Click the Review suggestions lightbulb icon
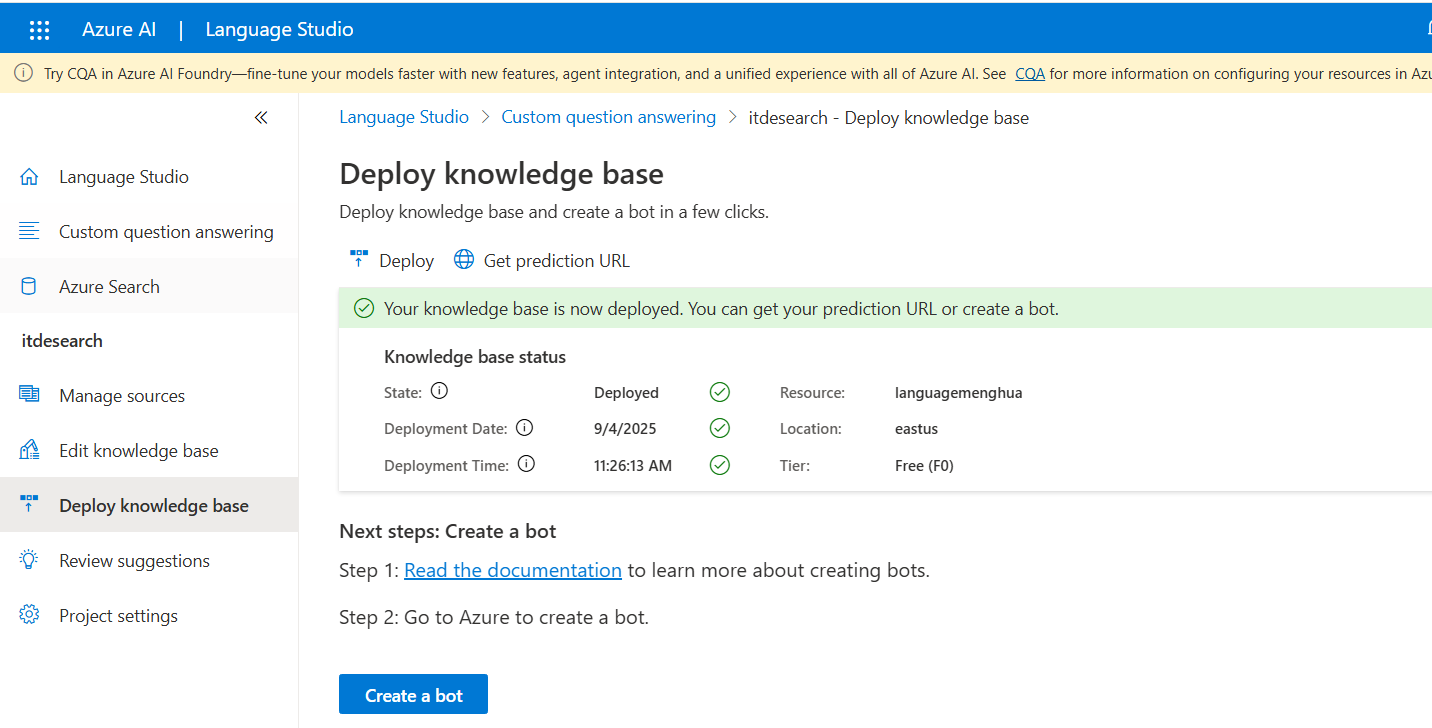Screen dimensions: 1432x728 29,560
